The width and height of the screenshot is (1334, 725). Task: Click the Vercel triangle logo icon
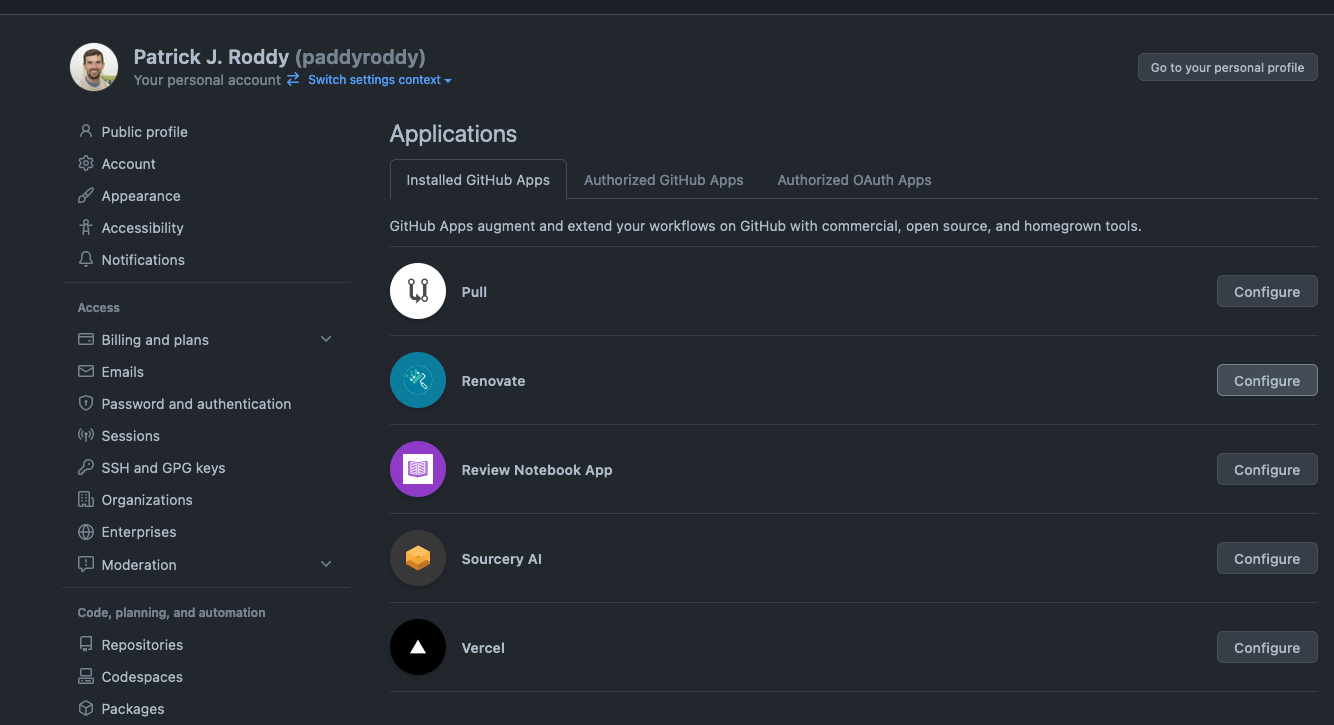(417, 647)
